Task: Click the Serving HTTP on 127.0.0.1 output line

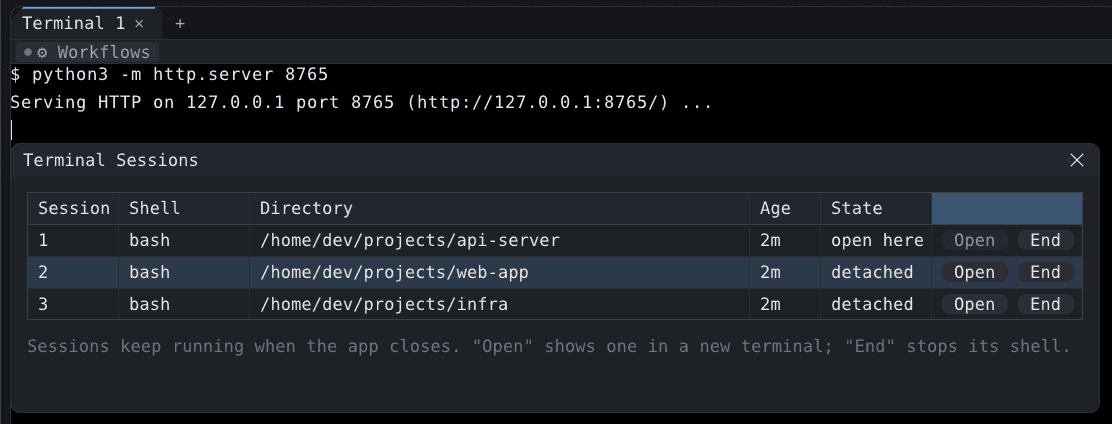Action: [361, 103]
